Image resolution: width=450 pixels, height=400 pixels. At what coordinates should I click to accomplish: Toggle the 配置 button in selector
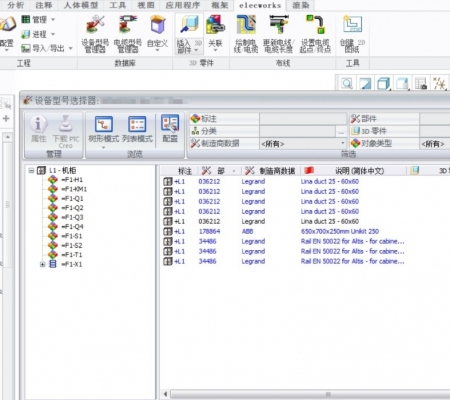pyautogui.click(x=170, y=129)
